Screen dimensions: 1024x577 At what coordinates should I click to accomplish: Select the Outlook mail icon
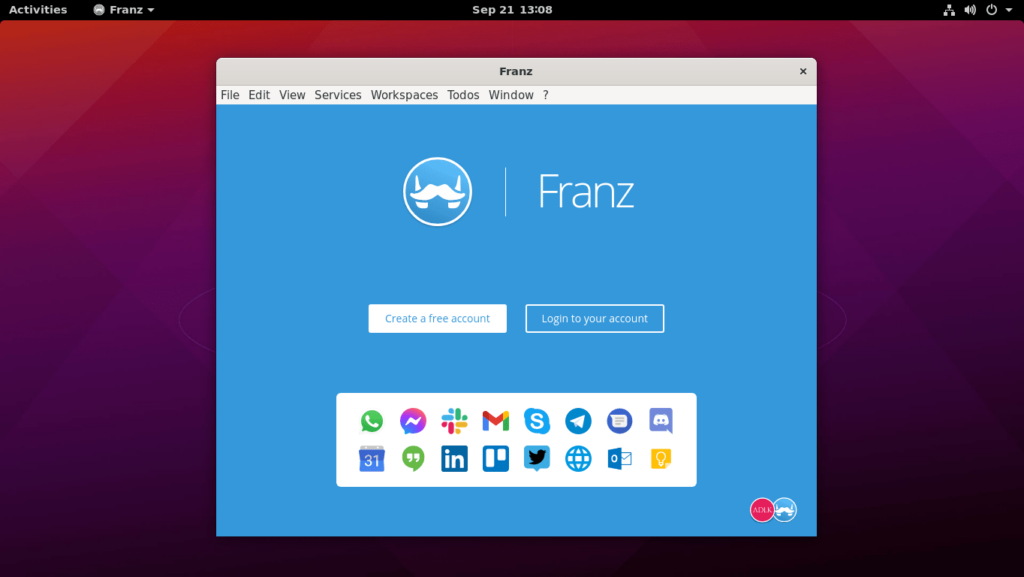[620, 459]
